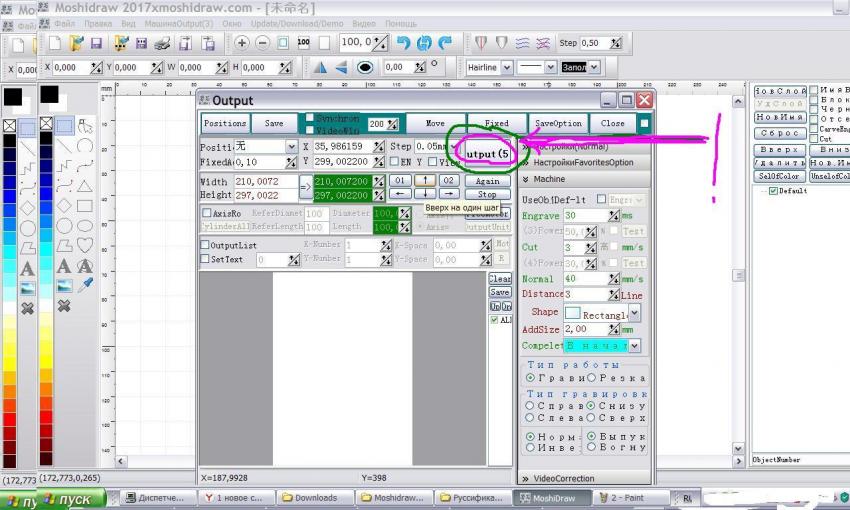Click the Stop button

487,194
